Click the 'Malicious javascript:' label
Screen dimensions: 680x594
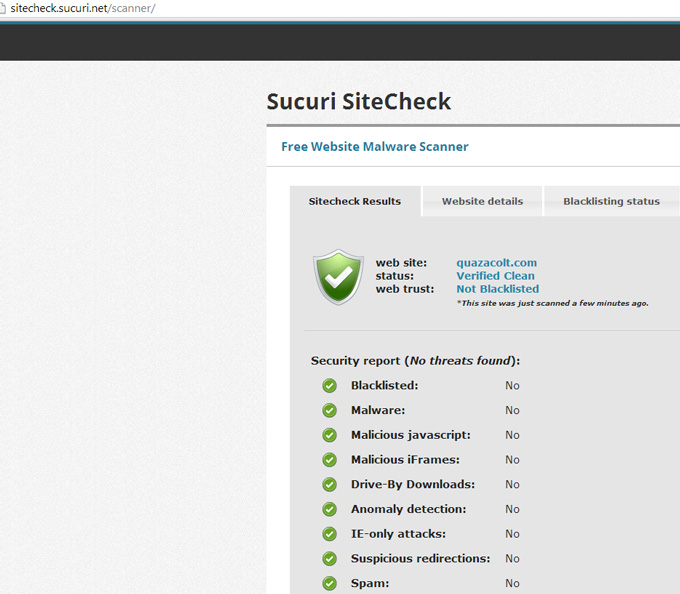tap(411, 435)
